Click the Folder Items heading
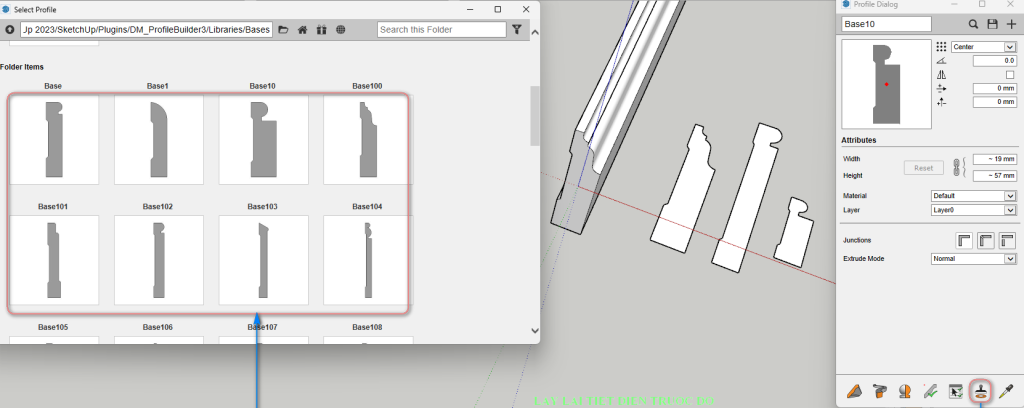Screen dimensions: 1024x408 (x=22, y=67)
